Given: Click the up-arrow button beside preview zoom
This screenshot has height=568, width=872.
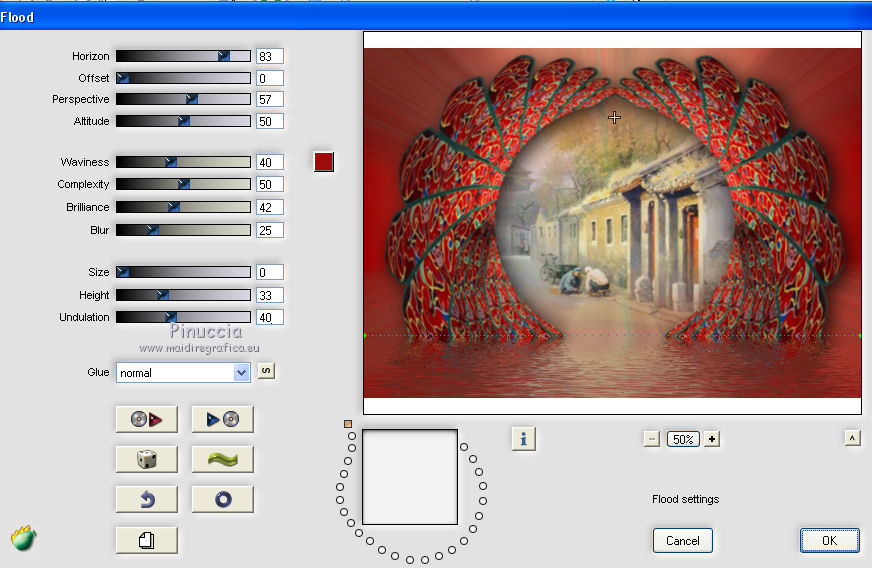Looking at the screenshot, I should click(852, 438).
